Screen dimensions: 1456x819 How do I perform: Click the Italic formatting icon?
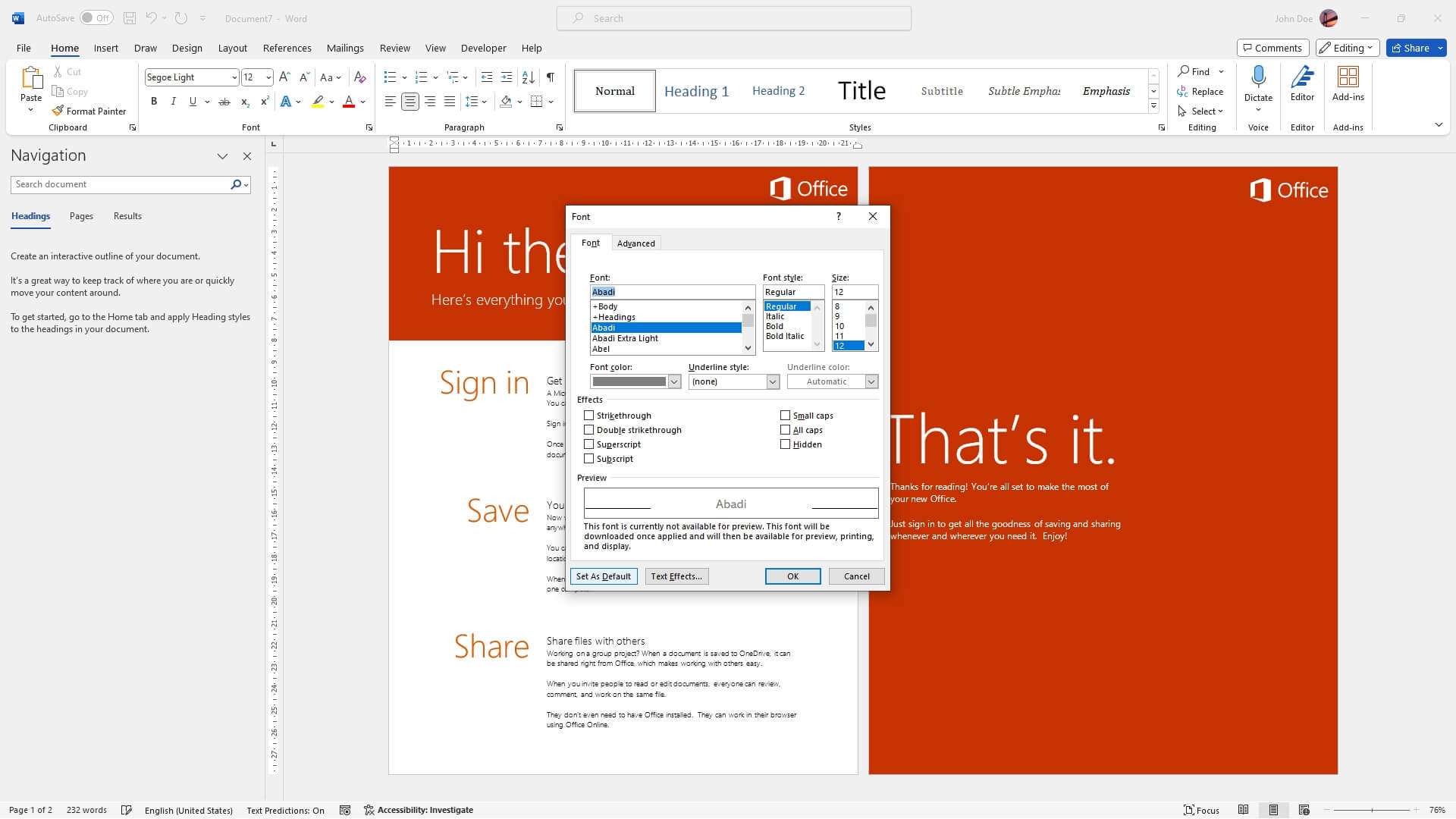(x=174, y=102)
